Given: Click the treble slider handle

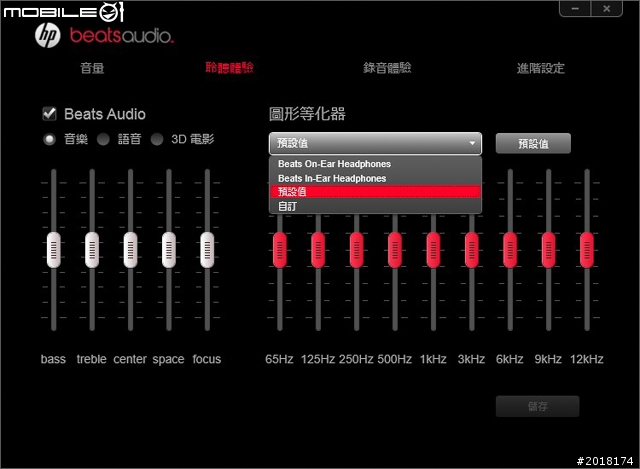Looking at the screenshot, I should (92, 250).
